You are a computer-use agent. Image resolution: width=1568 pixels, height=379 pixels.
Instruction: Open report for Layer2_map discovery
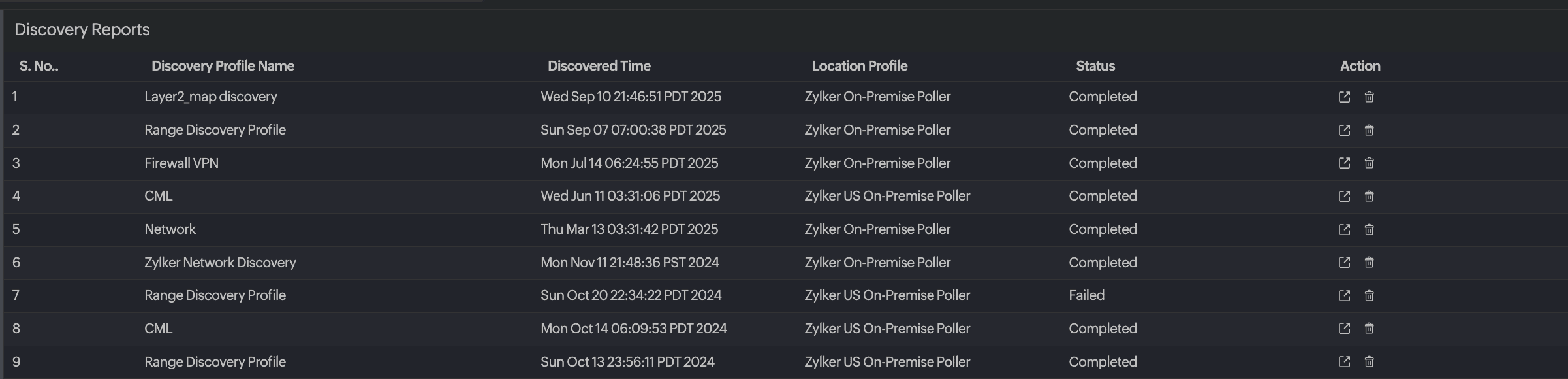1344,97
